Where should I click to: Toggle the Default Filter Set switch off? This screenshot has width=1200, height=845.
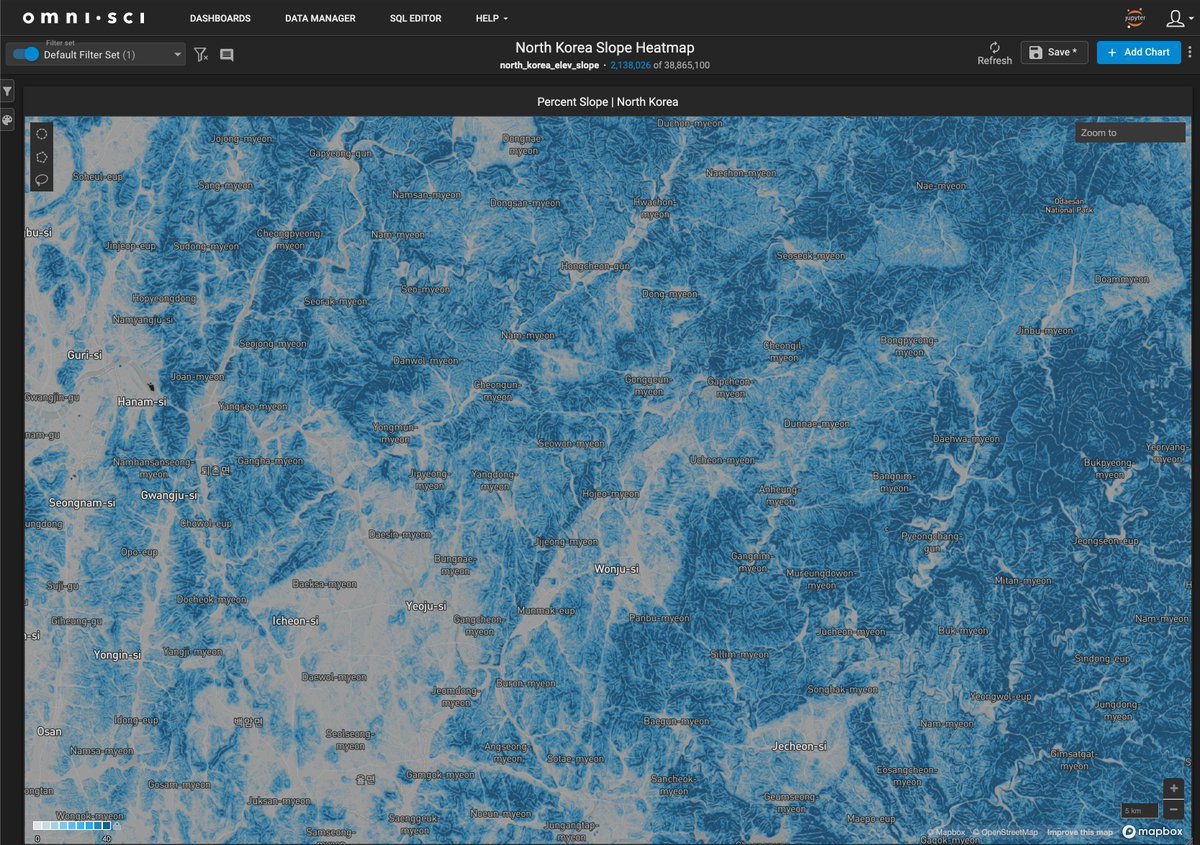[x=26, y=54]
